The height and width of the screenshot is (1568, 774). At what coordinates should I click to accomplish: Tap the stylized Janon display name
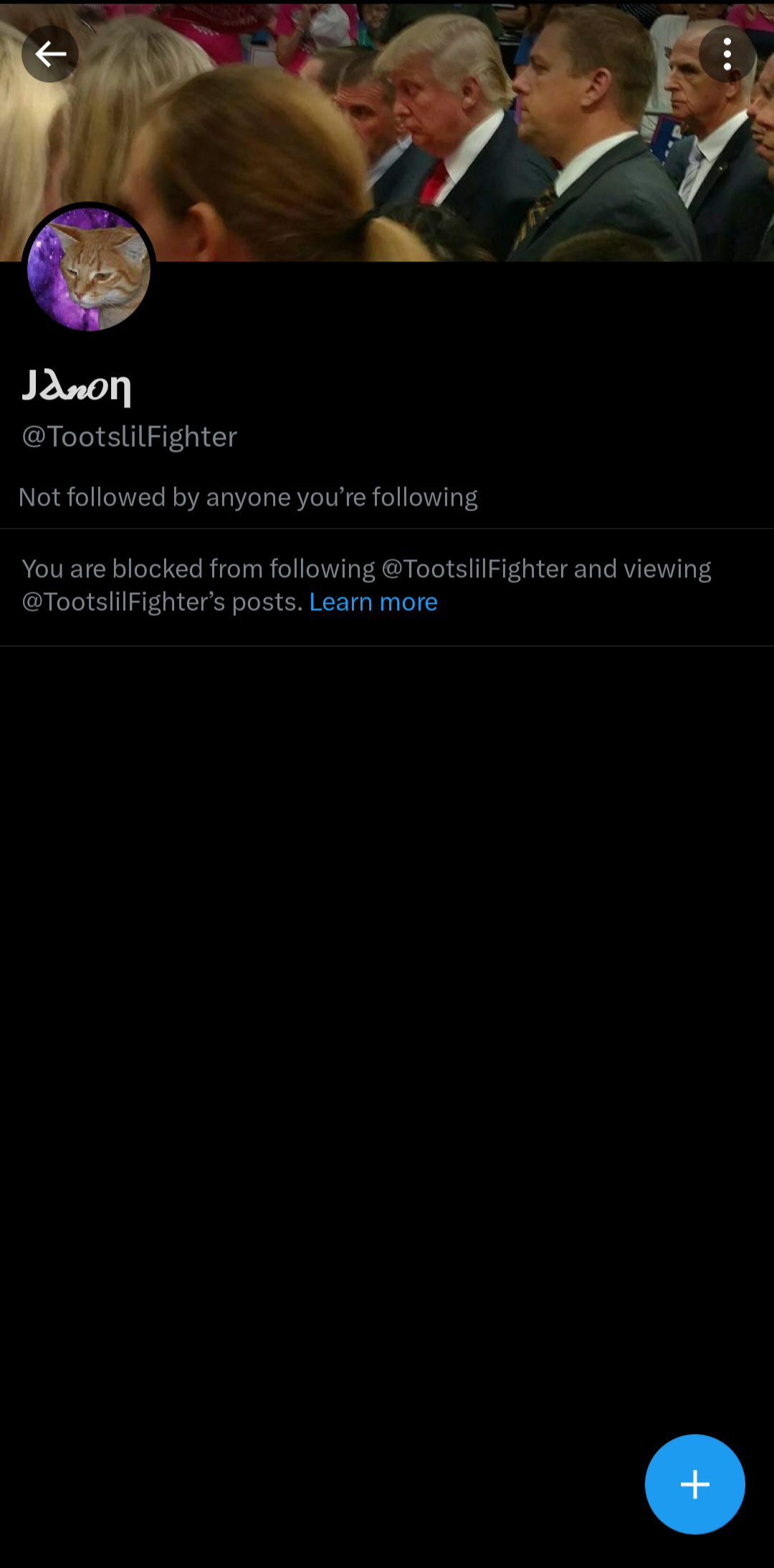pos(77,388)
